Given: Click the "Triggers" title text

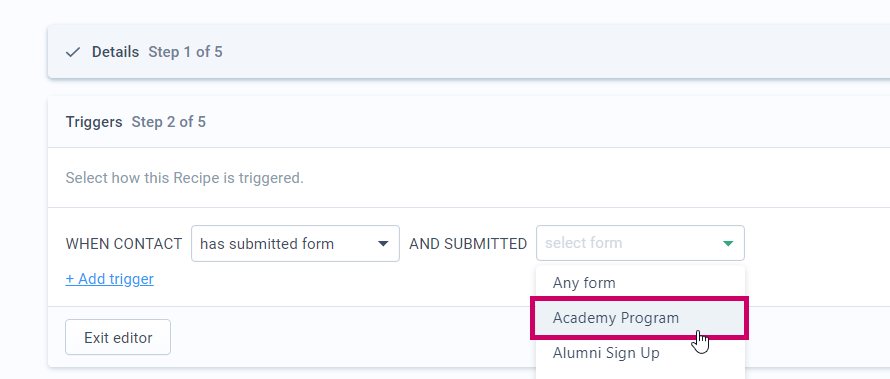Looking at the screenshot, I should (x=94, y=122).
